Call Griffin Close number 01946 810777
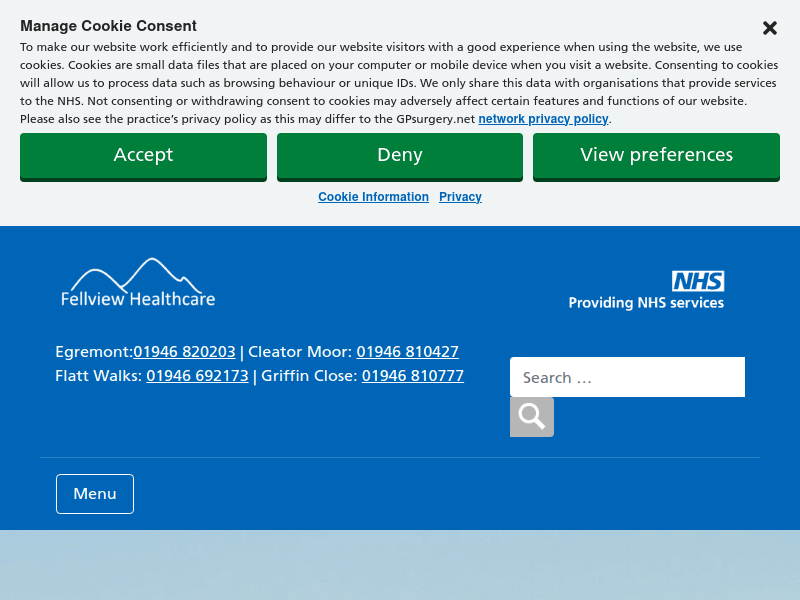800x600 pixels. coord(412,376)
